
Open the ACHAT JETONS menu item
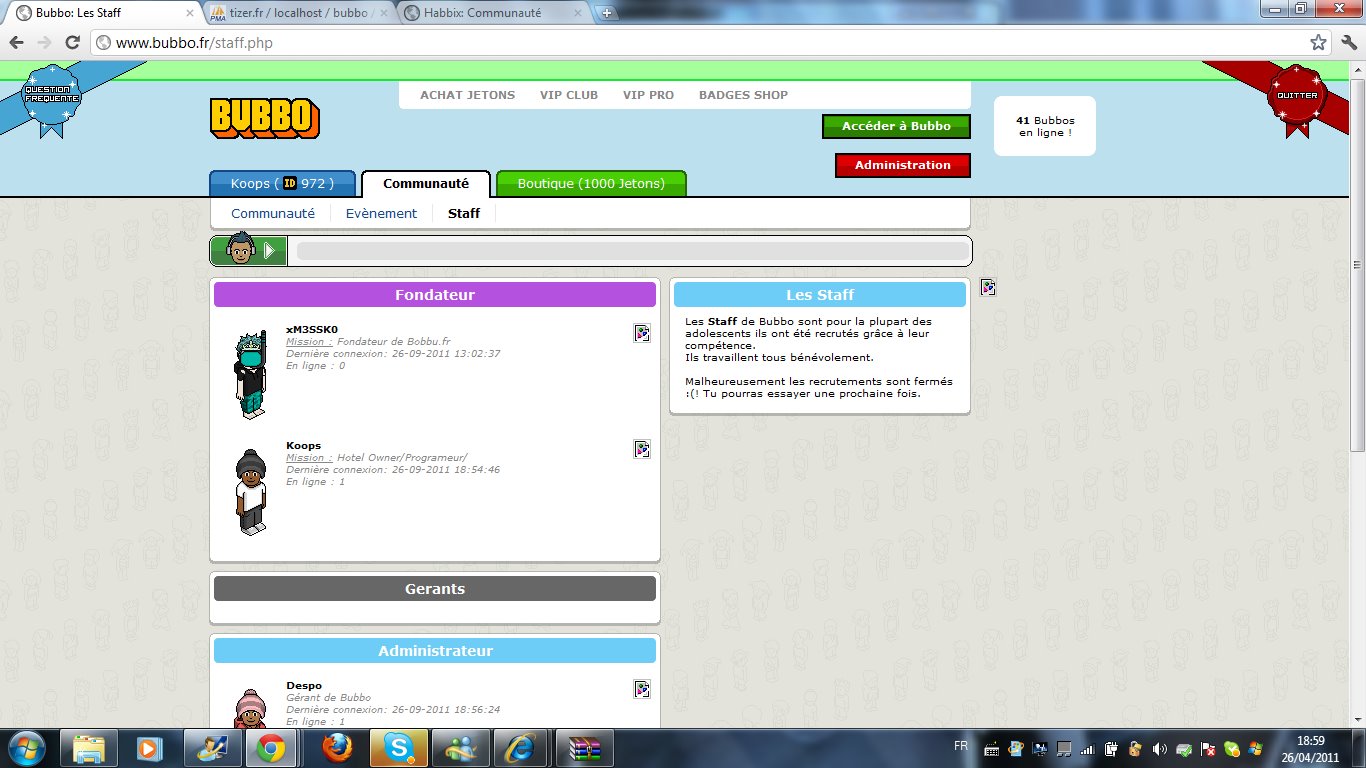(467, 95)
